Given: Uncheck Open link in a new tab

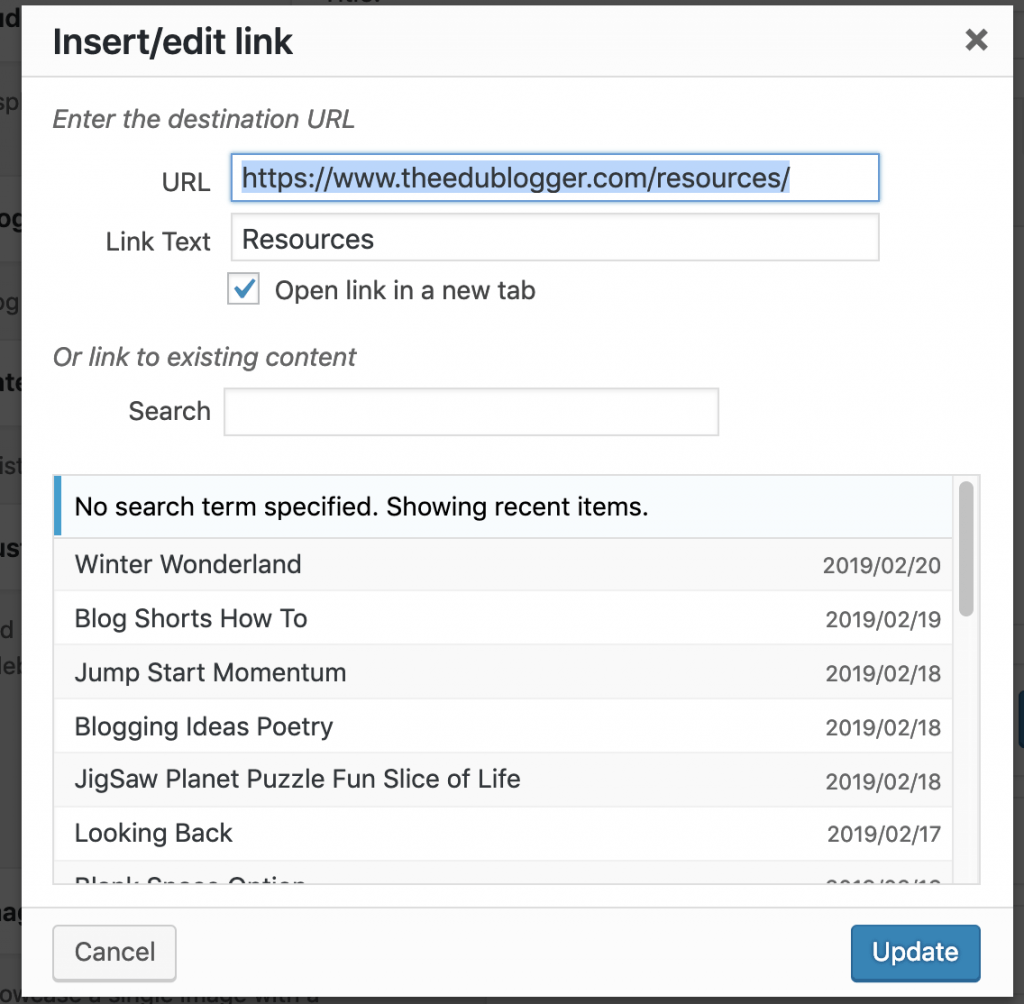Looking at the screenshot, I should [244, 289].
